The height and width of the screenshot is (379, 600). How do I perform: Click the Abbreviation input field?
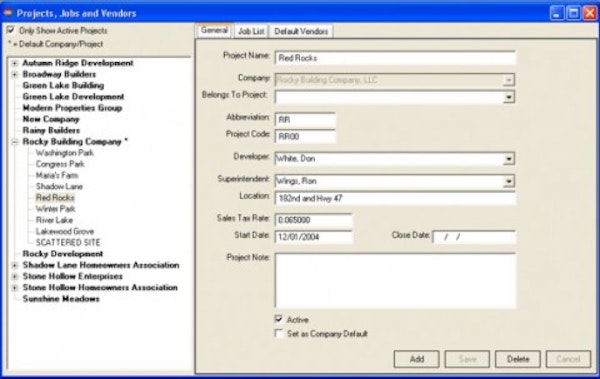[305, 120]
